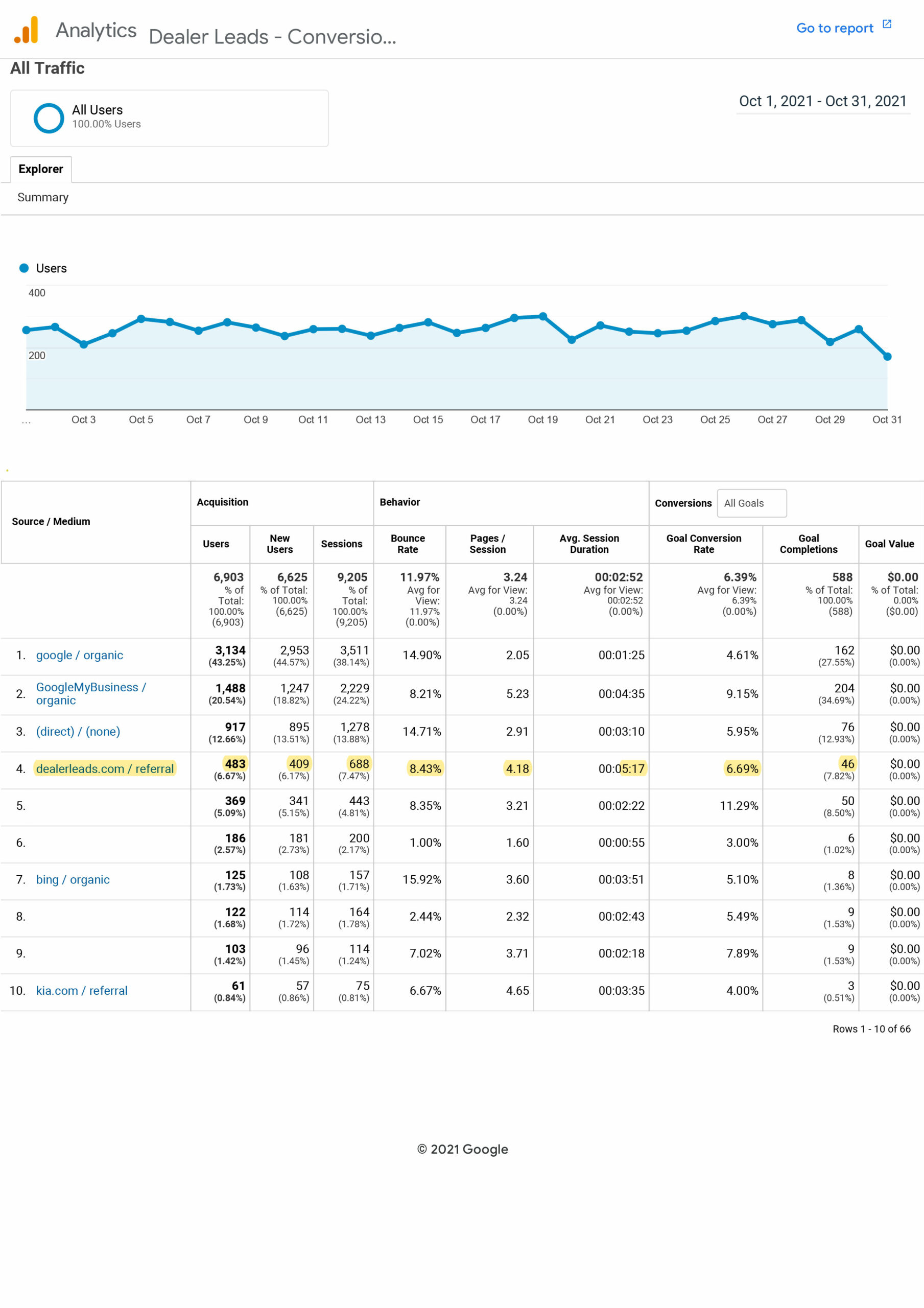Image resolution: width=924 pixels, height=1308 pixels.
Task: Click highlighted Users value 483
Action: click(x=235, y=764)
